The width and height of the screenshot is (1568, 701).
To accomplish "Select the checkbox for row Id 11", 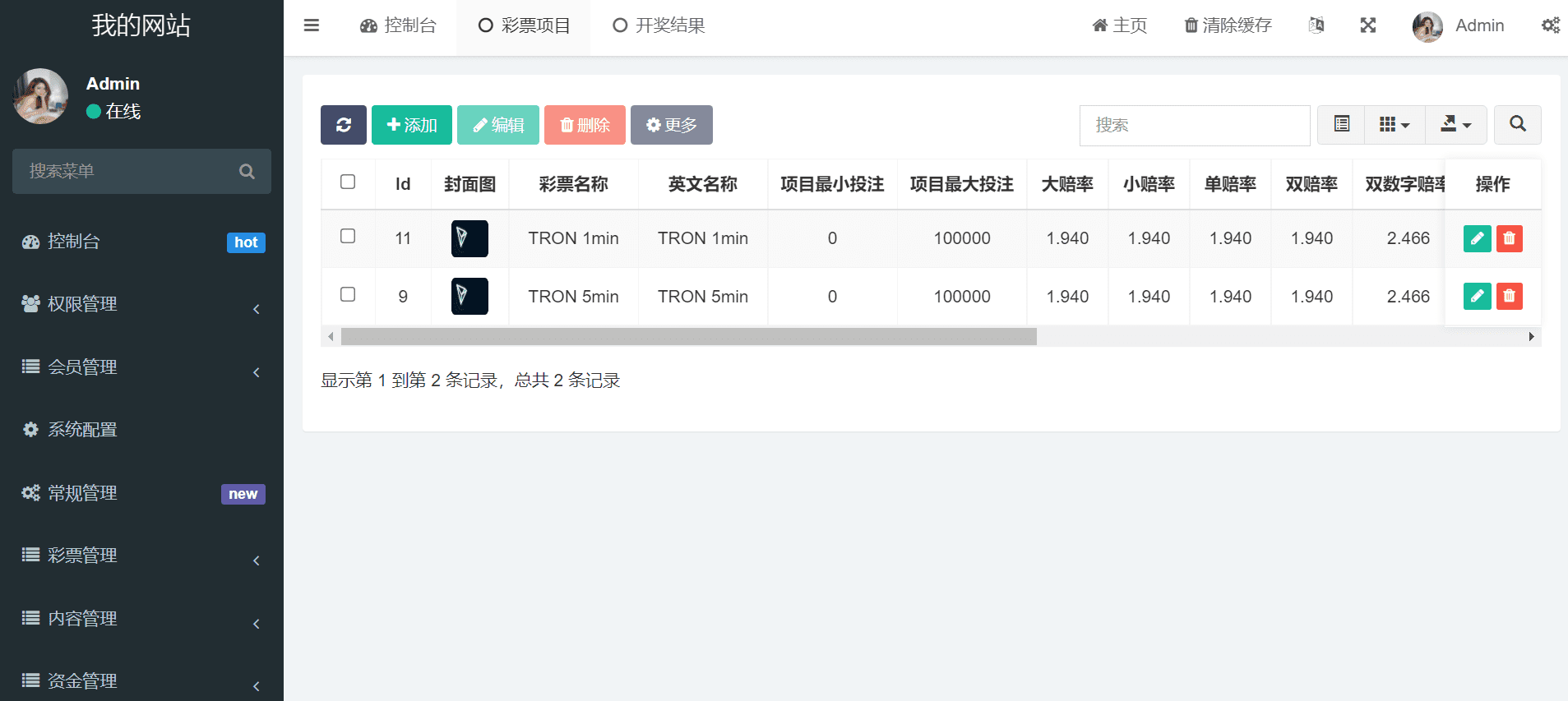I will [348, 237].
